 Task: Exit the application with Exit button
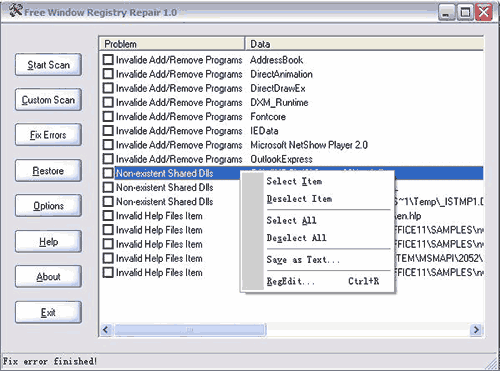[x=48, y=312]
